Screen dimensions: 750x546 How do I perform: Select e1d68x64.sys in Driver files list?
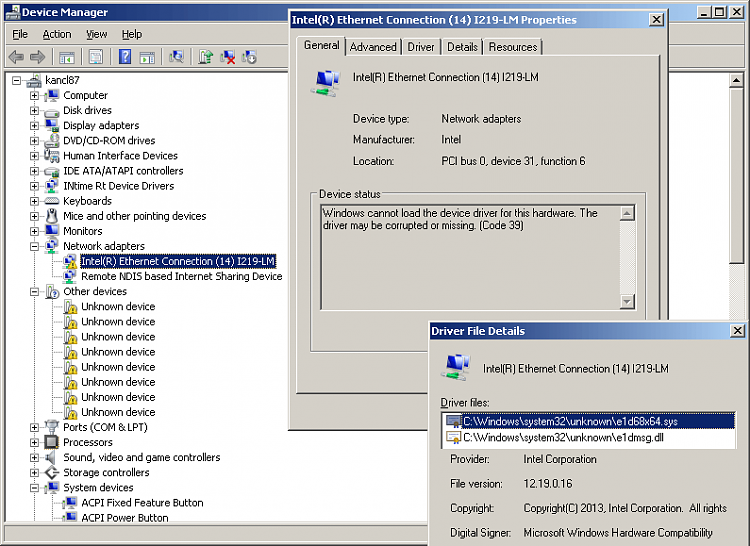pyautogui.click(x=589, y=421)
